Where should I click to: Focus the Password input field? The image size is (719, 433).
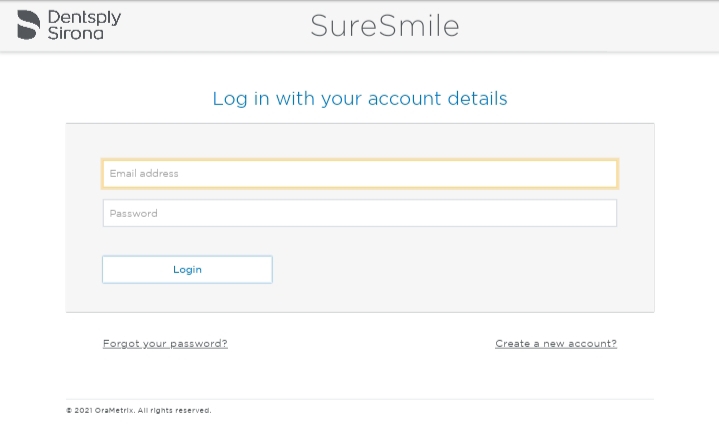(360, 213)
